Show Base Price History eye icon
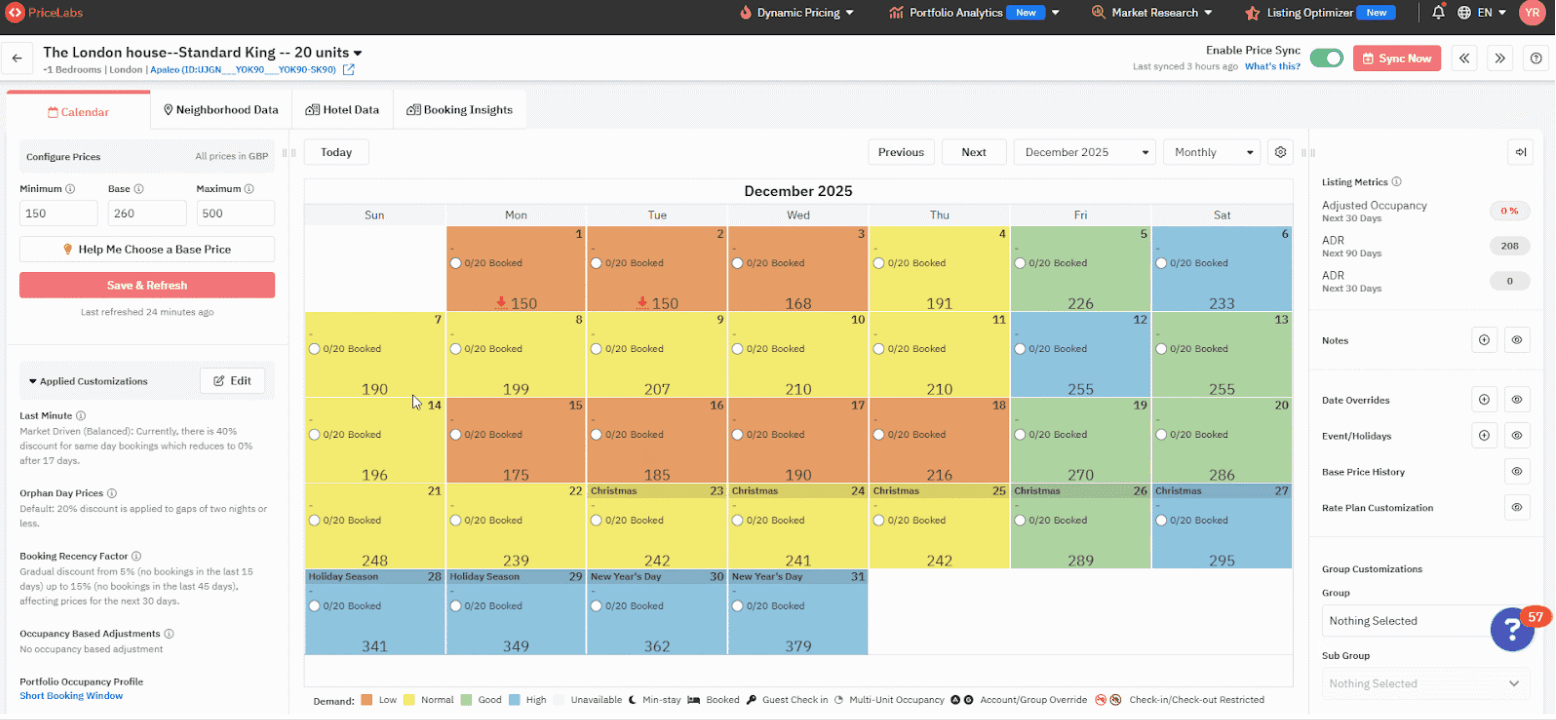The width and height of the screenshot is (1556, 720). pos(1516,472)
